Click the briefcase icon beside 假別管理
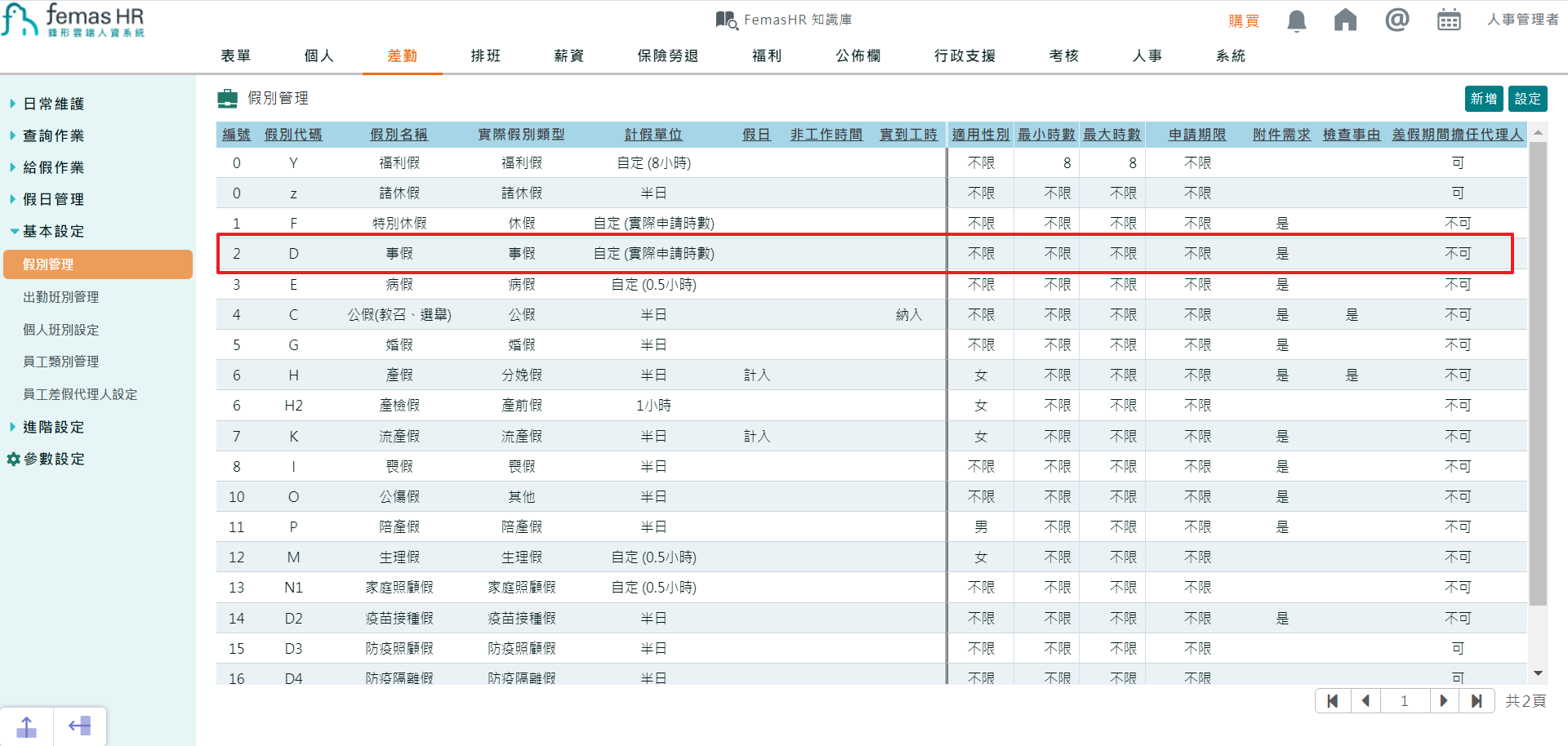 click(x=226, y=97)
